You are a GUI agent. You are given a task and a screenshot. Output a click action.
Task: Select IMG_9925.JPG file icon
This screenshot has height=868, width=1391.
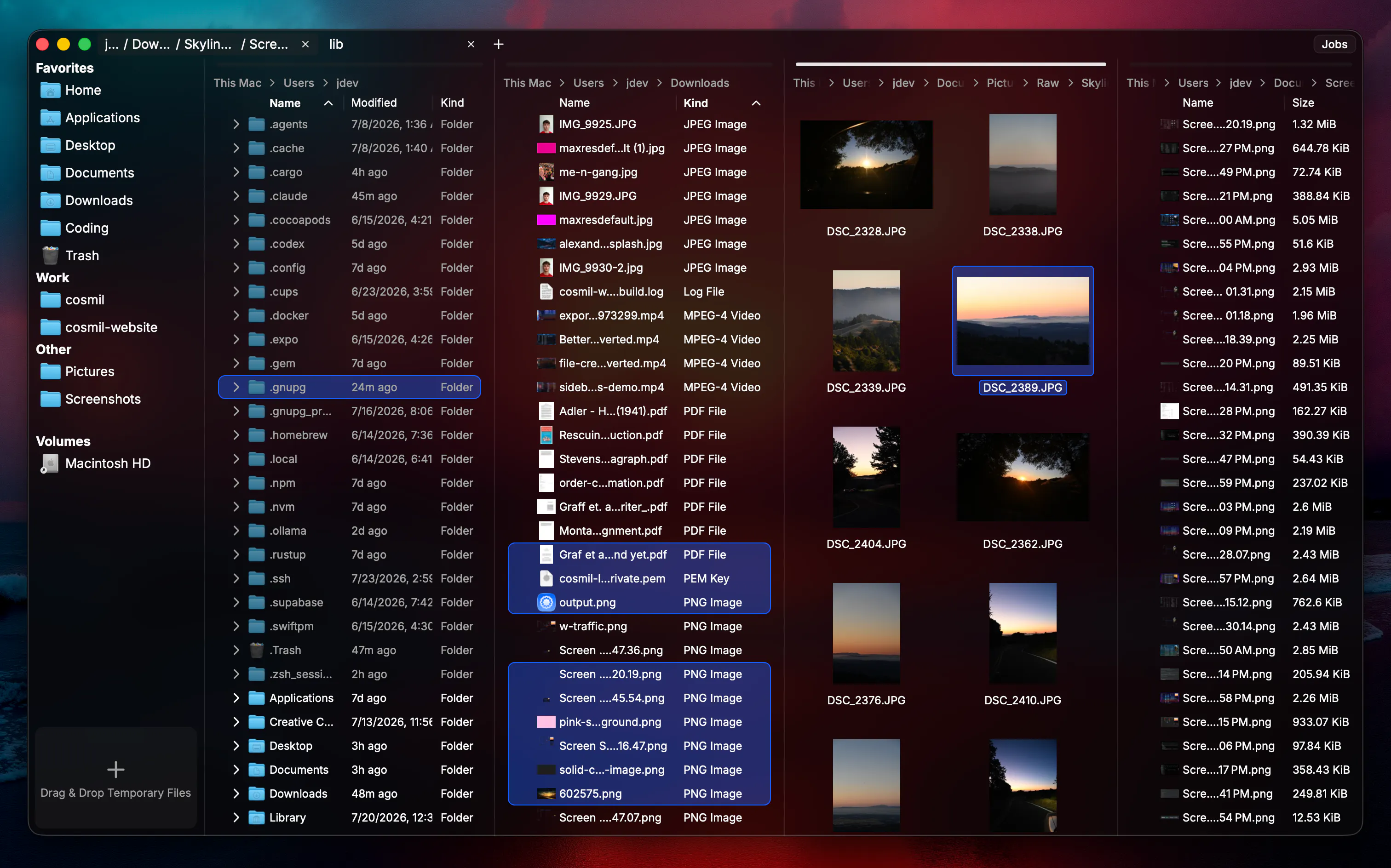pyautogui.click(x=546, y=124)
